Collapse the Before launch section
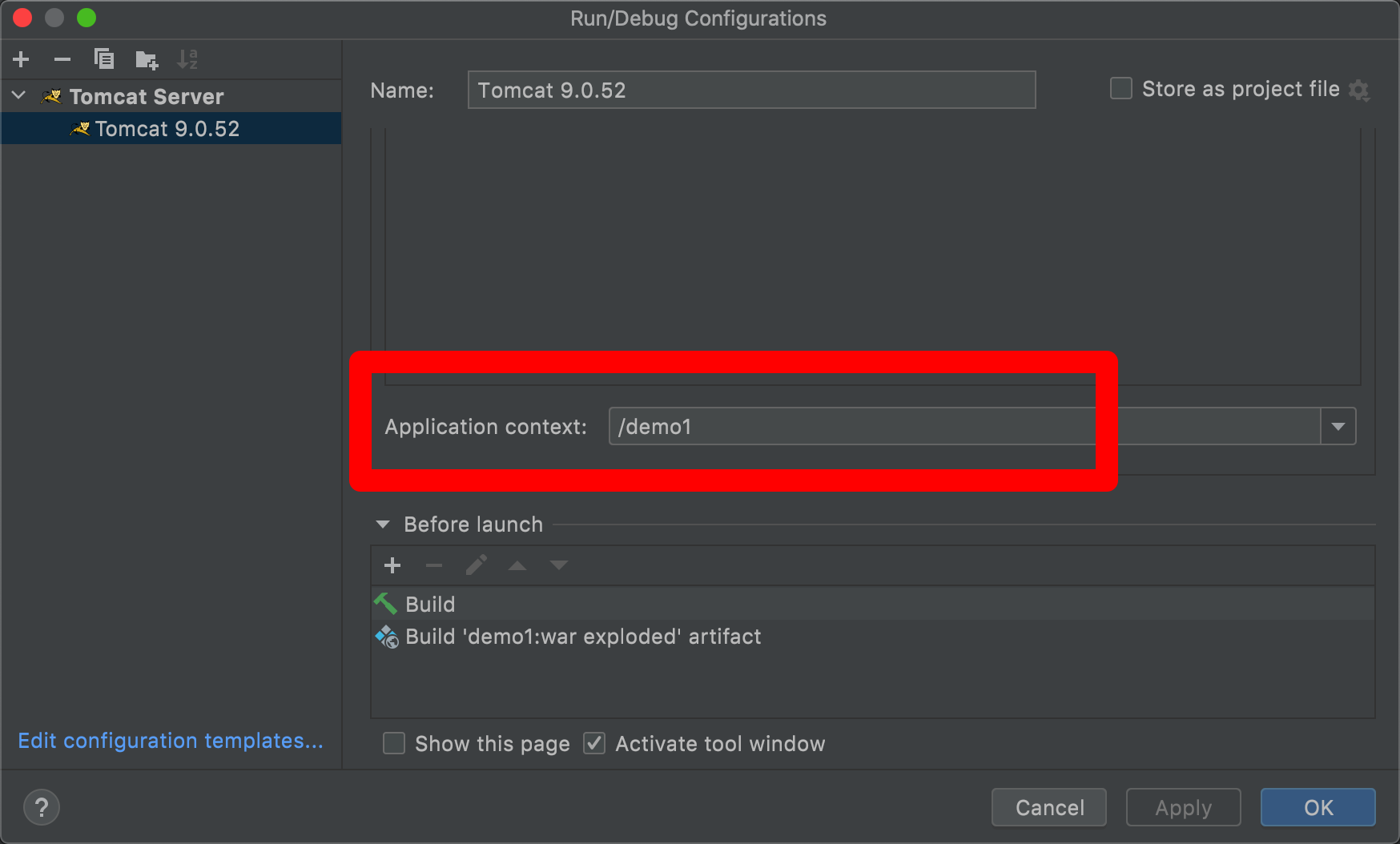Image resolution: width=1400 pixels, height=844 pixels. click(x=383, y=524)
